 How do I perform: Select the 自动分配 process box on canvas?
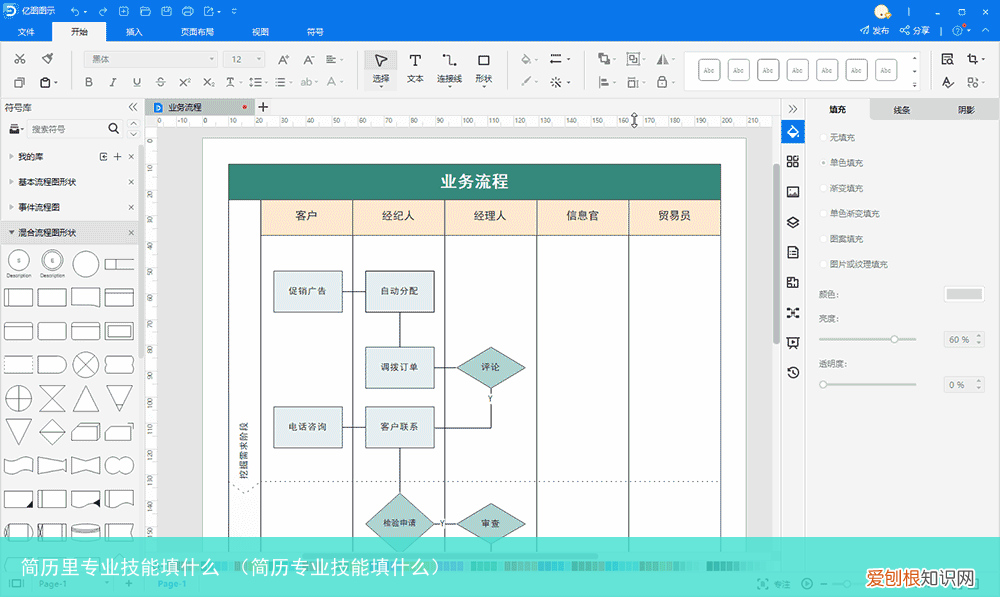400,291
